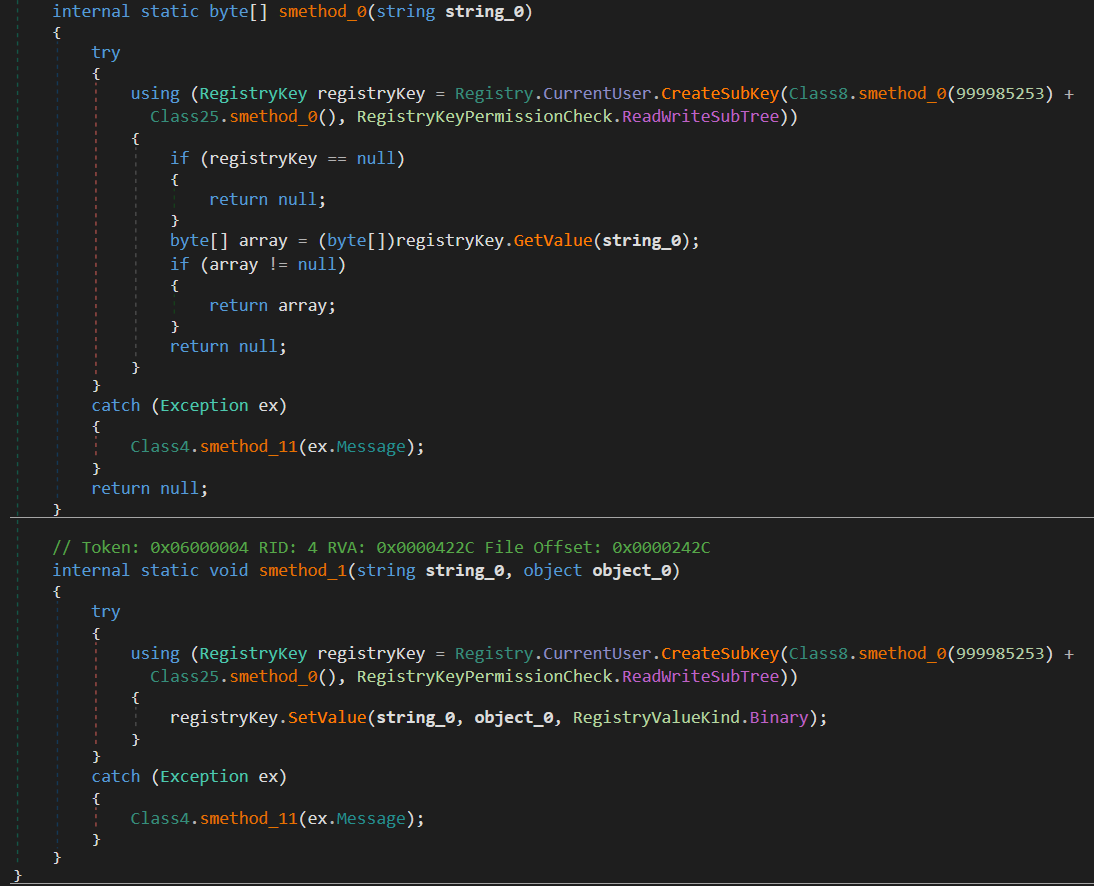Click object_0 parameter in the smethod_1 declaration
Screen dimensions: 1094x886
click(631, 571)
